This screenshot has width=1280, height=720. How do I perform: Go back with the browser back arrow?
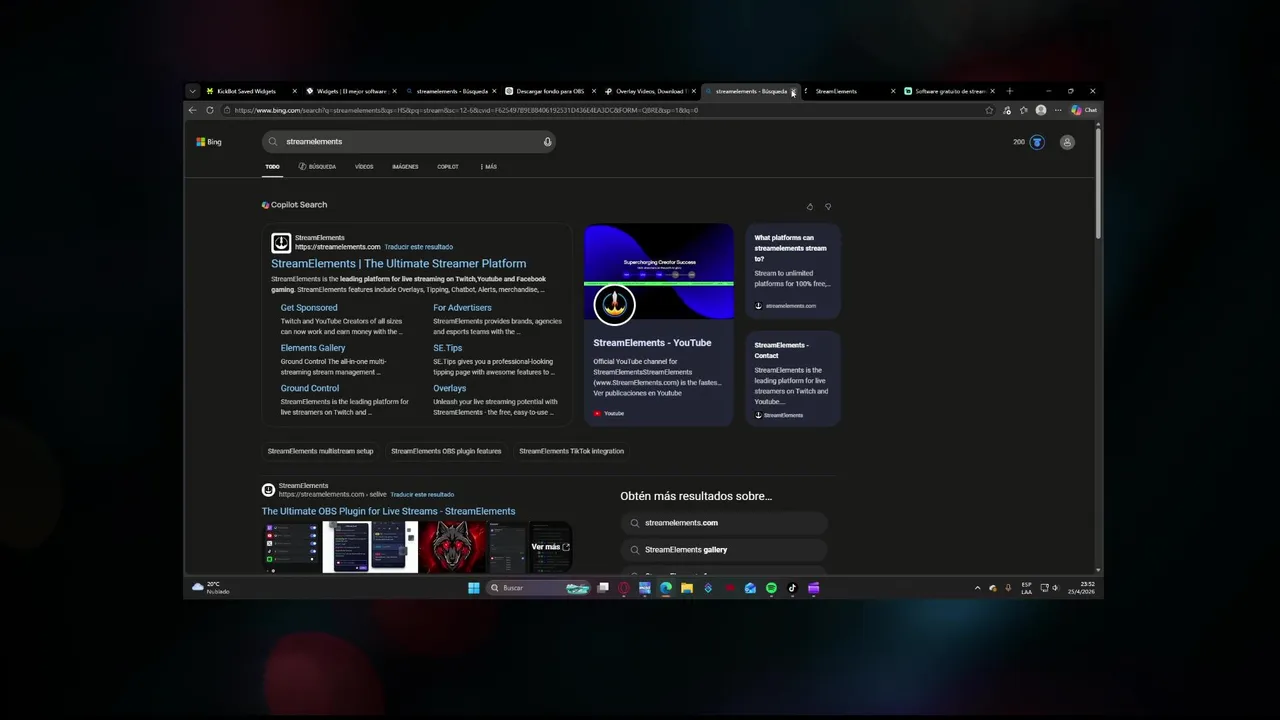point(193,110)
